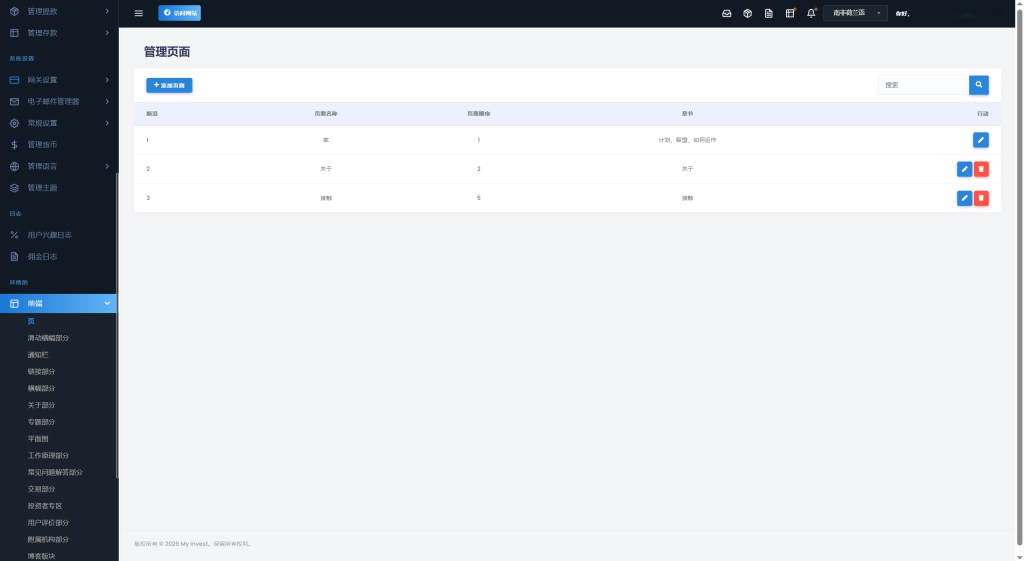The width and height of the screenshot is (1024, 561).
Task: Click the gear icon beside 常规设置
Action: click(14, 123)
